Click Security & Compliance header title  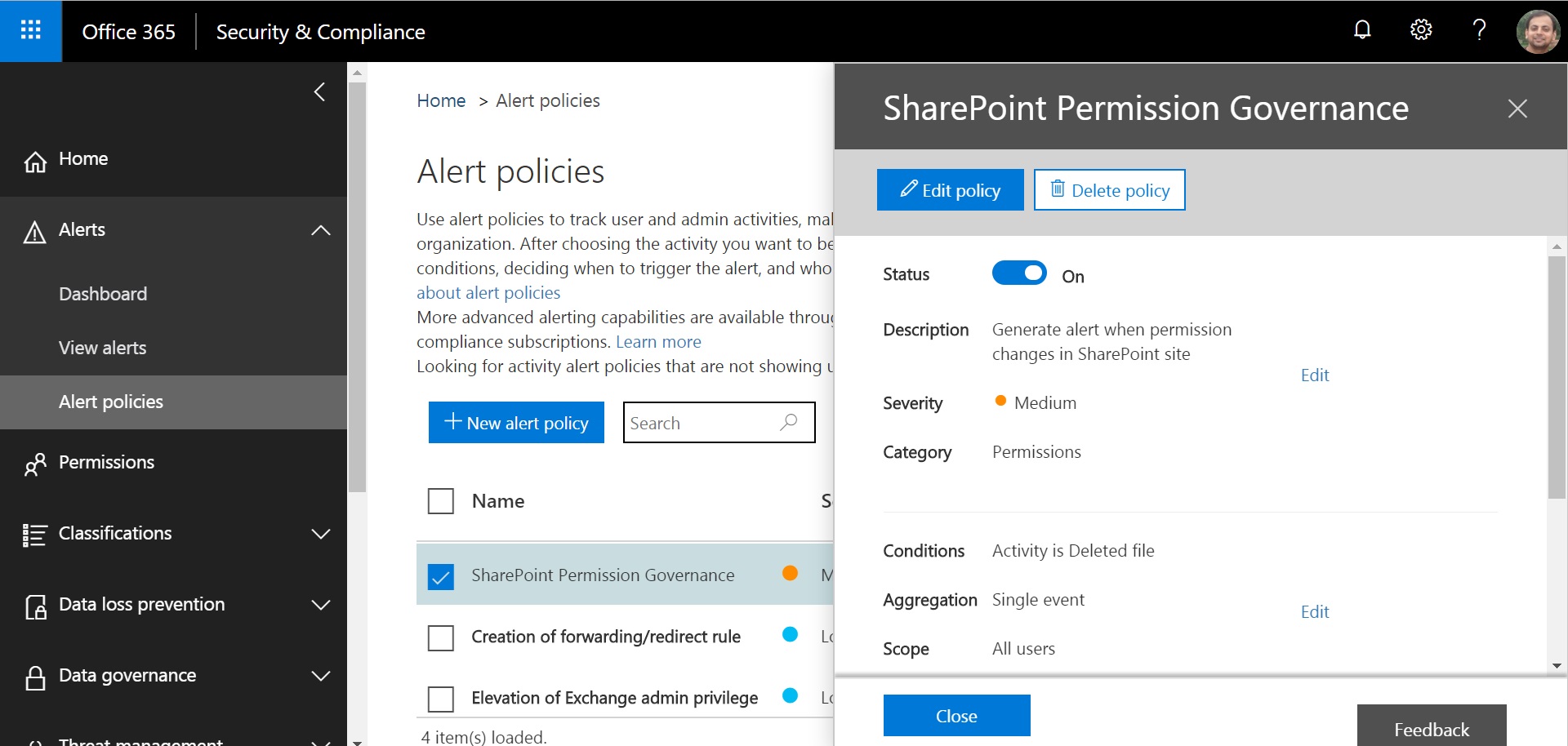pyautogui.click(x=320, y=32)
